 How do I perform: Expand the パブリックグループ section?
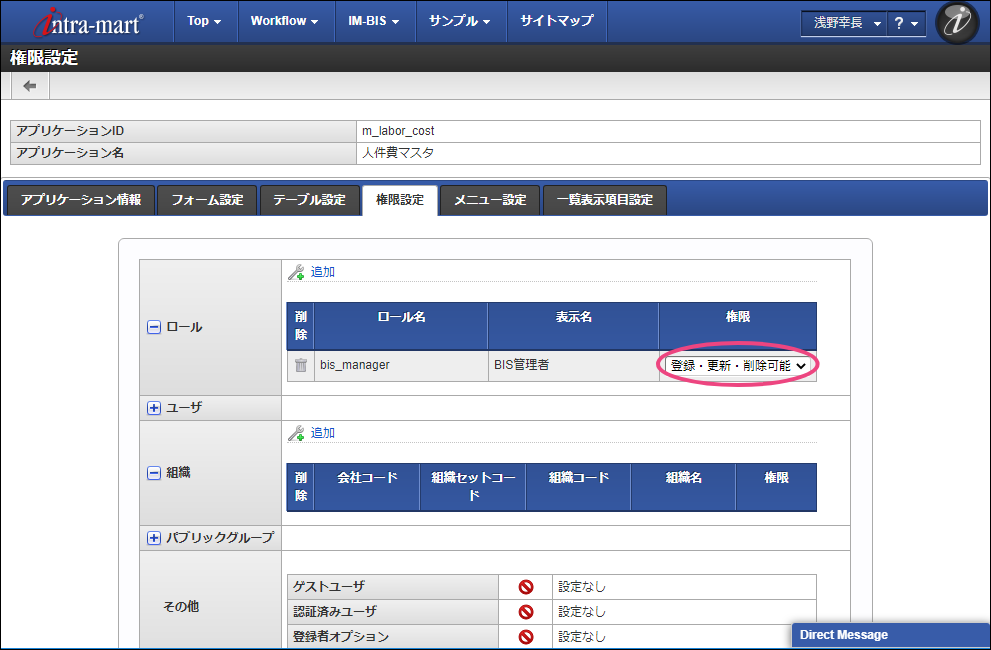coord(154,538)
